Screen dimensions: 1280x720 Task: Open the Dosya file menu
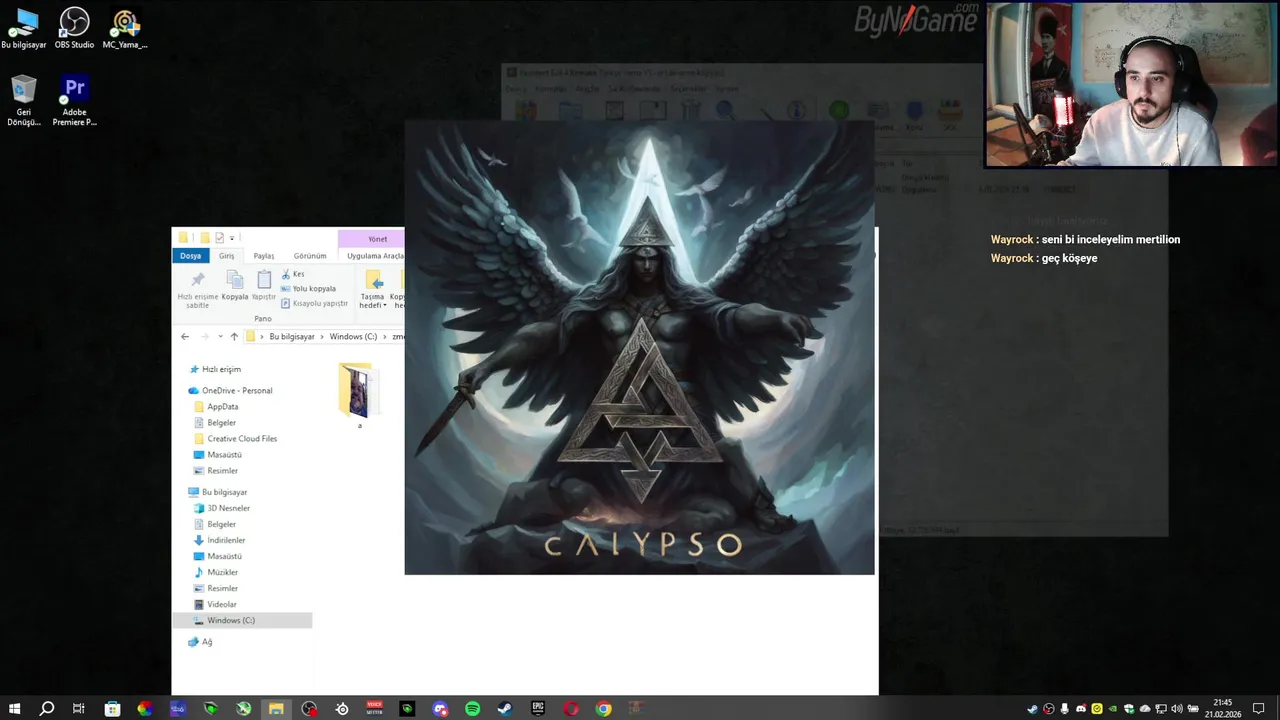click(190, 256)
